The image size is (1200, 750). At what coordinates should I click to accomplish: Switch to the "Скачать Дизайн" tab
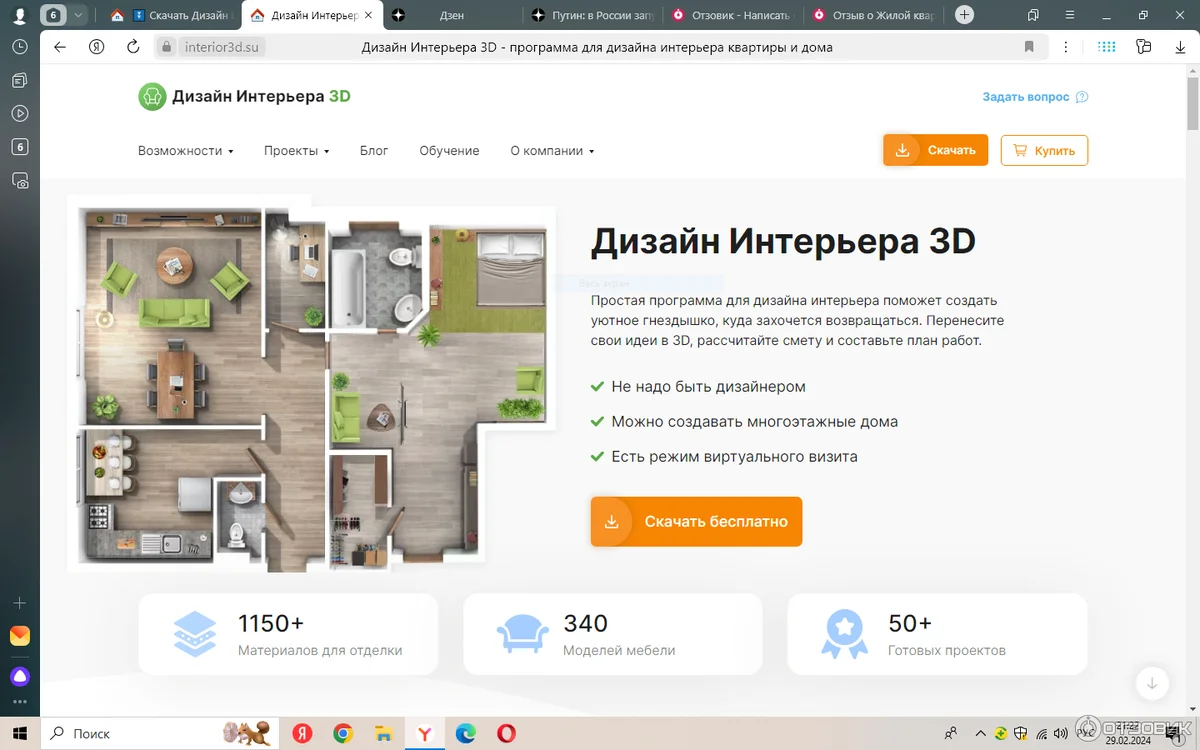(173, 15)
